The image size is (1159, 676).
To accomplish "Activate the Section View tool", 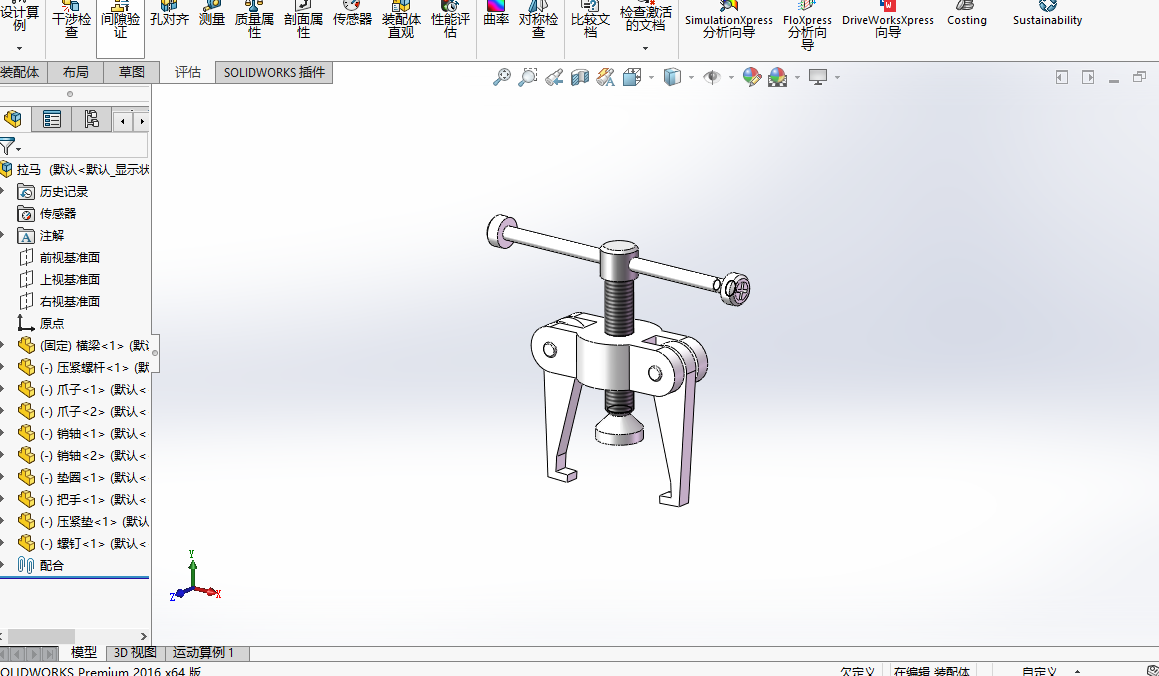I will click(x=580, y=77).
